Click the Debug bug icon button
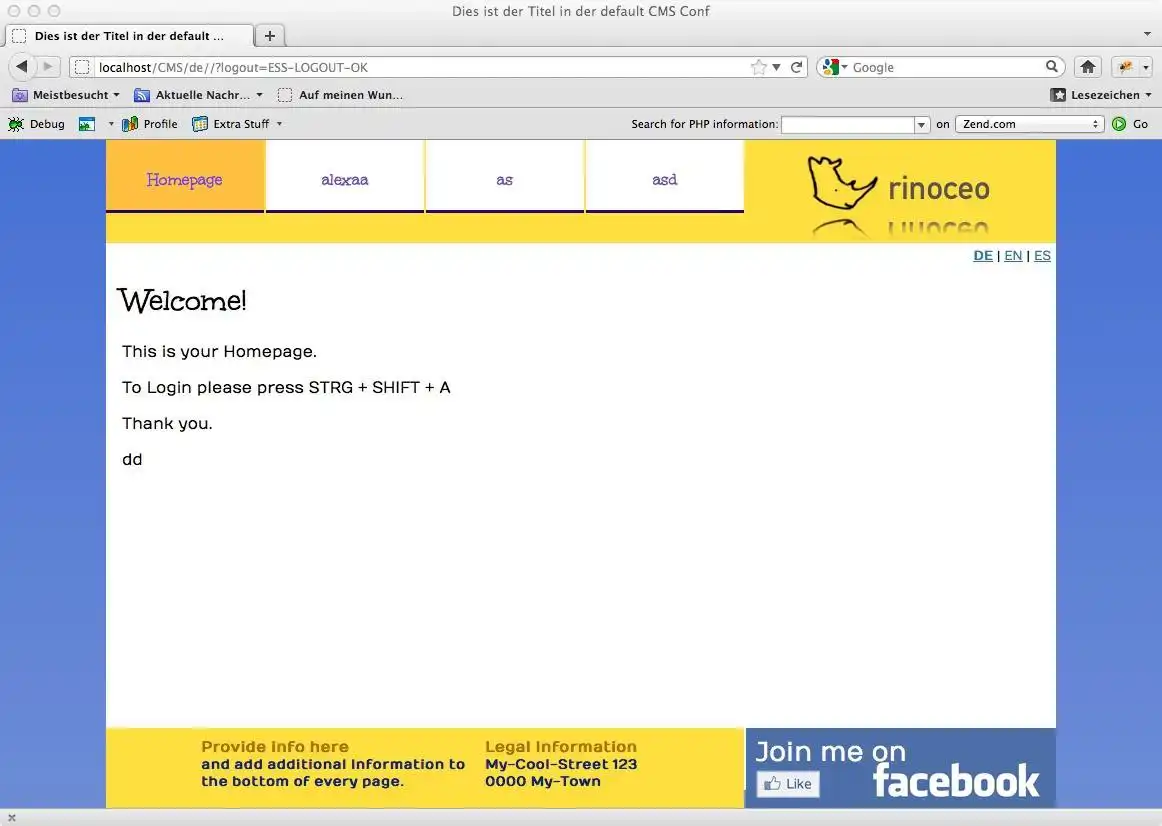 tap(36, 124)
